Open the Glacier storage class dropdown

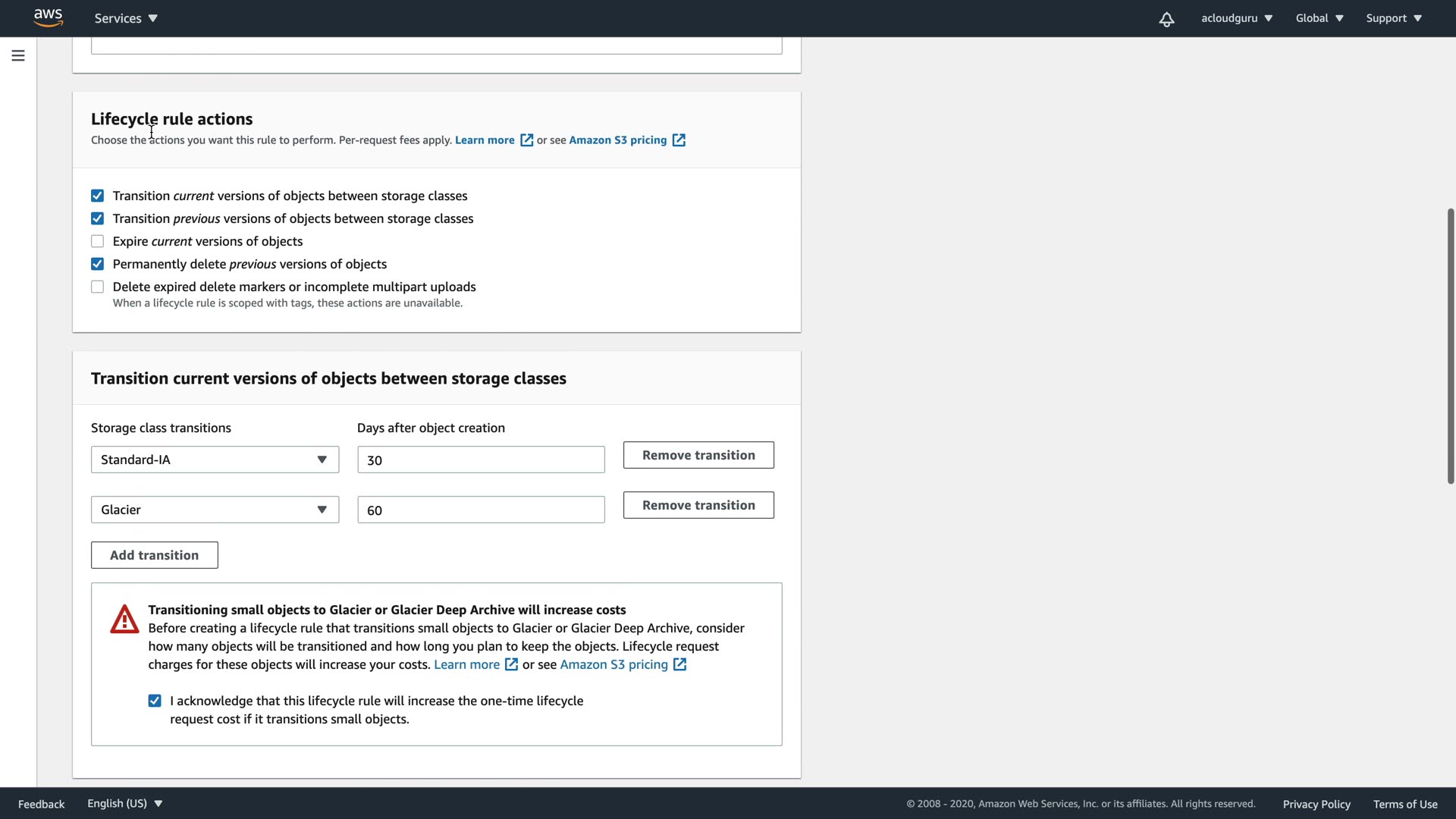tap(215, 510)
